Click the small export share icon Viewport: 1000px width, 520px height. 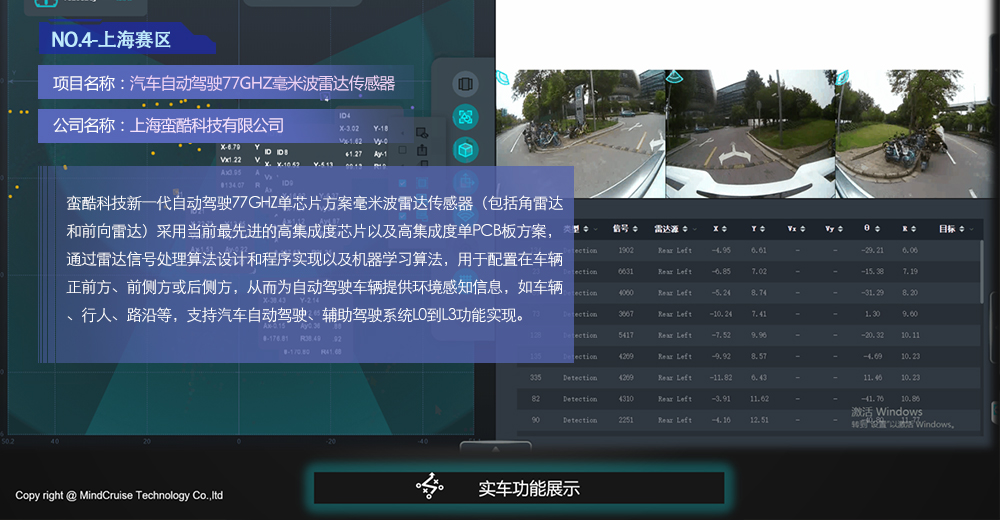(x=422, y=150)
